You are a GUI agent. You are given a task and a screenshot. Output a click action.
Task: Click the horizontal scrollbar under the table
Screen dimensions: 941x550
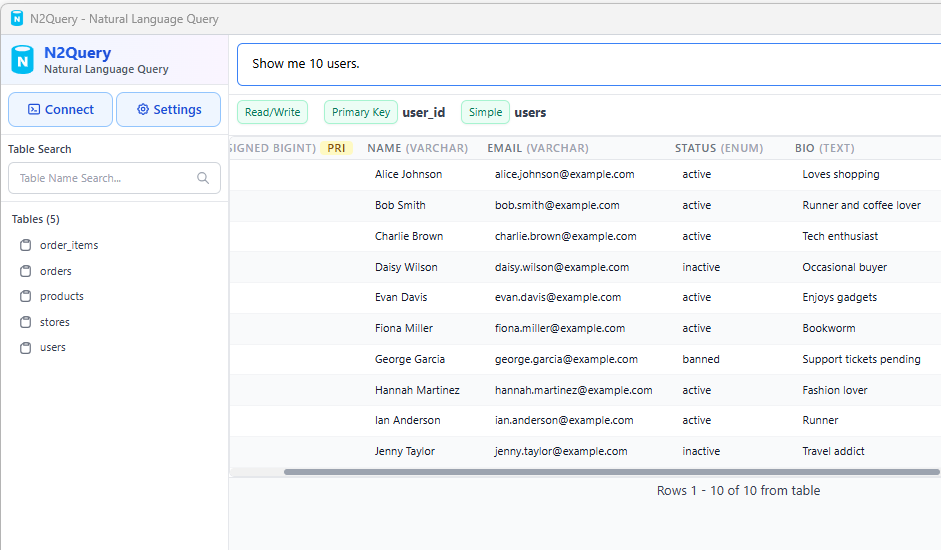[x=612, y=472]
